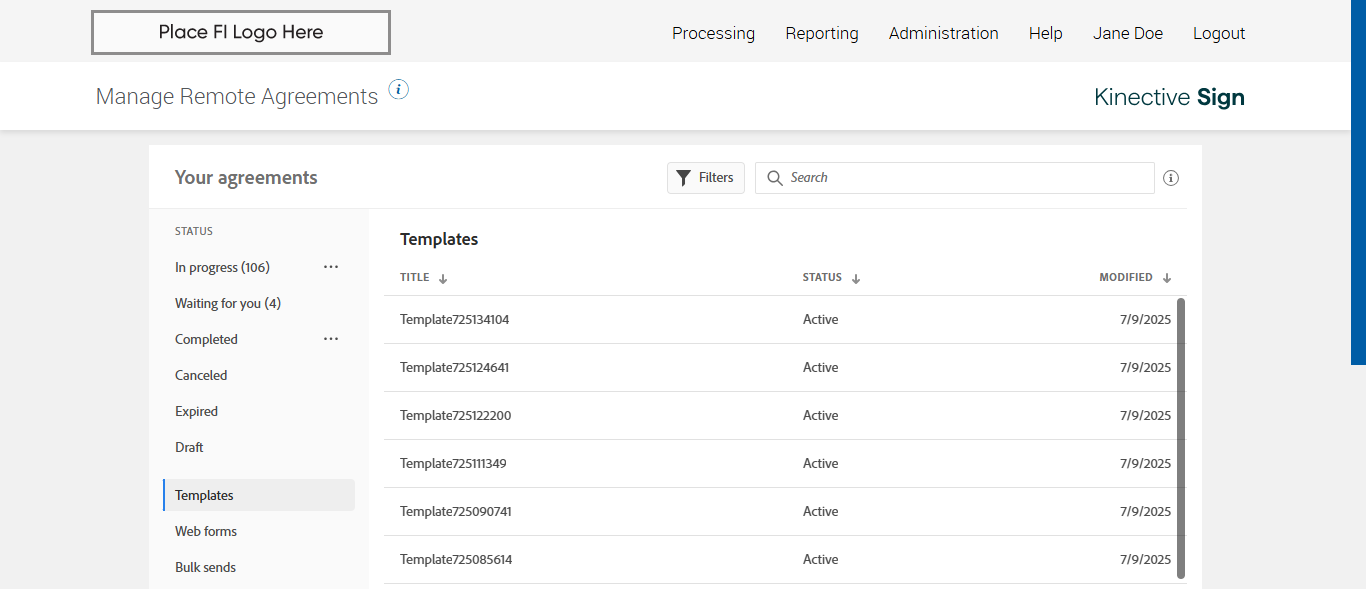Click the Kinective Sign logo

coord(1169,97)
